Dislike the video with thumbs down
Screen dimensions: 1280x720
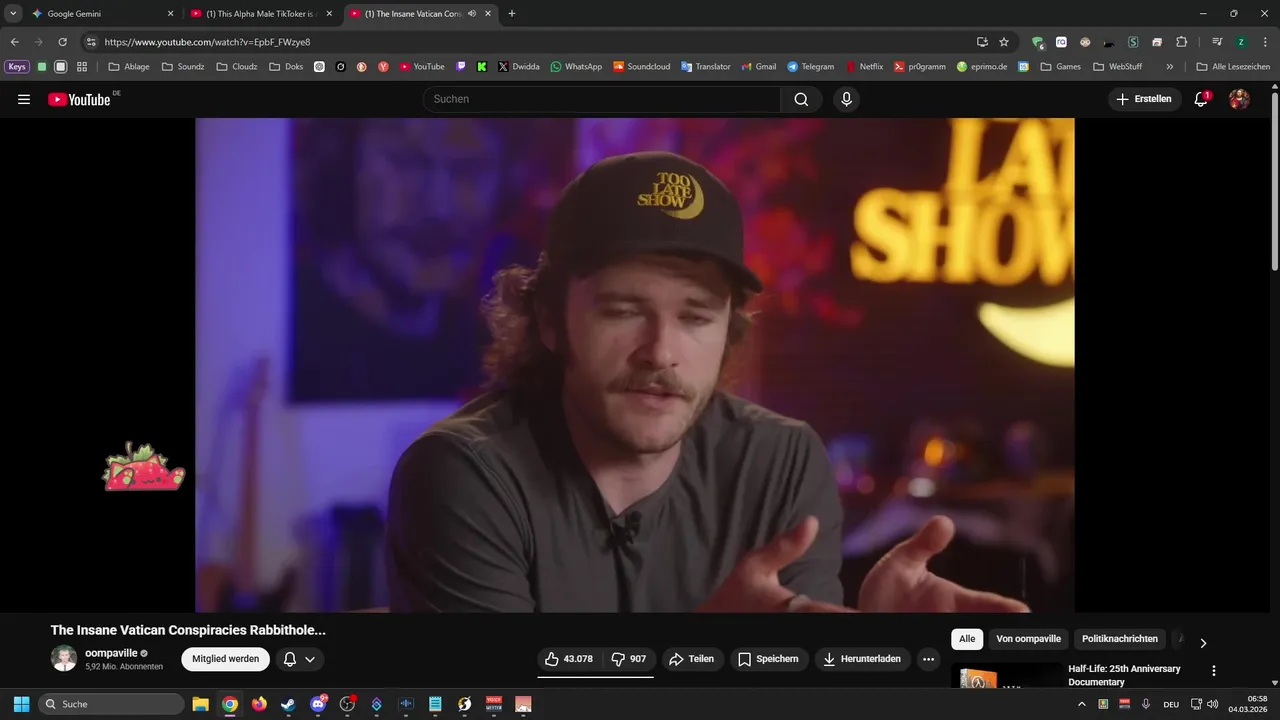tap(629, 659)
